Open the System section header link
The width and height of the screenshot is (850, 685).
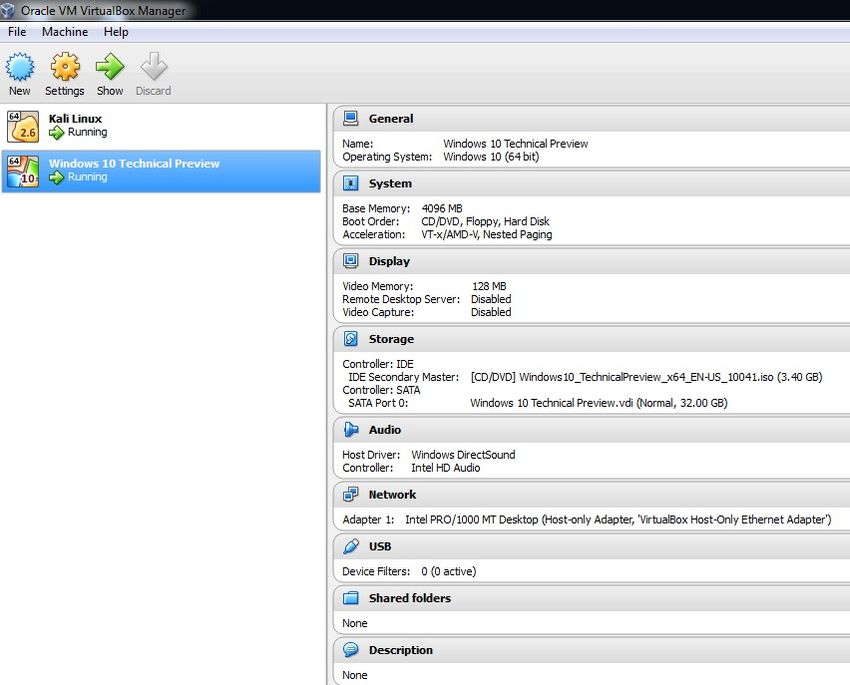tap(390, 184)
